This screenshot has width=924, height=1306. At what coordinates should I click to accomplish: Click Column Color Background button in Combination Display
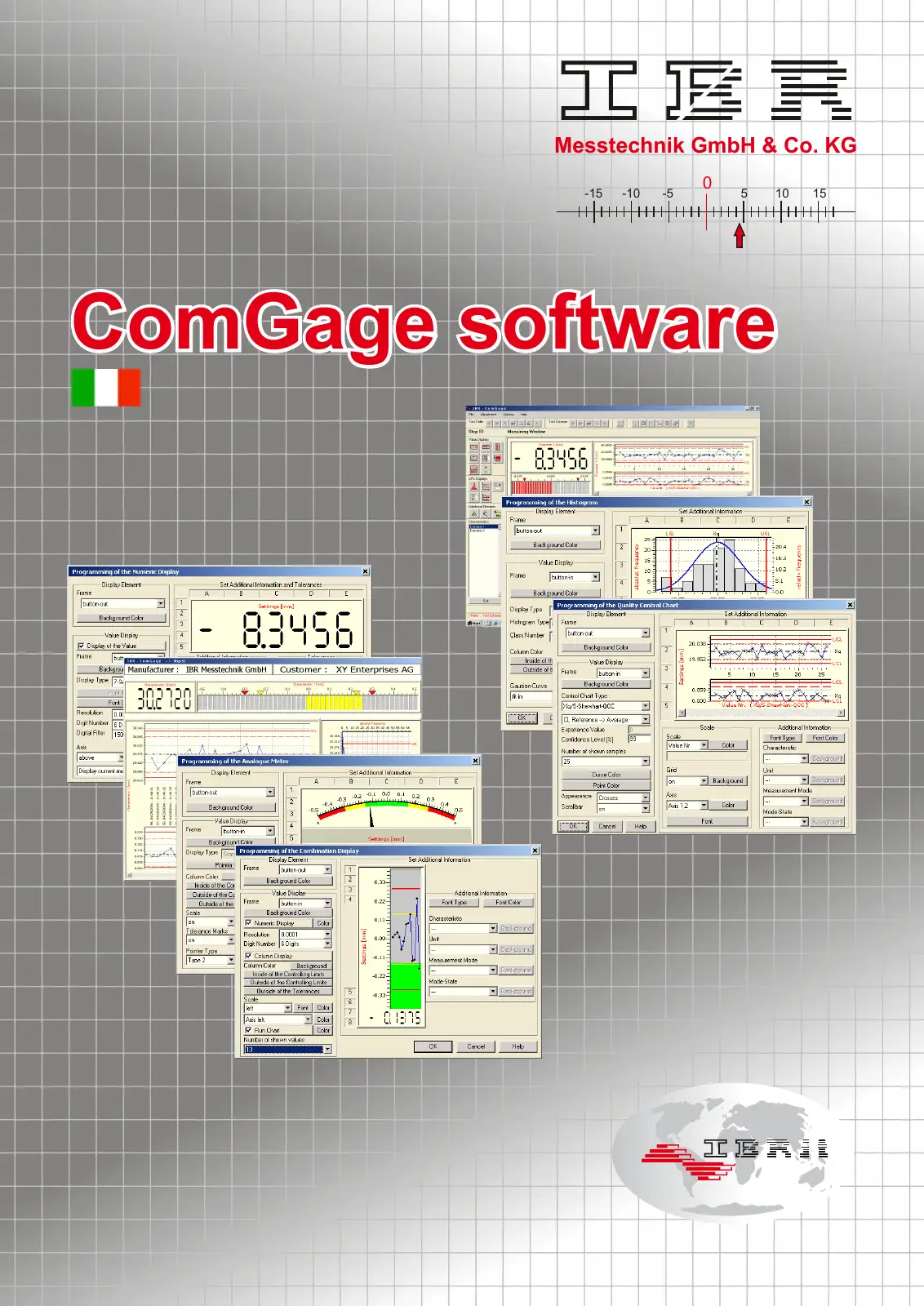312,966
